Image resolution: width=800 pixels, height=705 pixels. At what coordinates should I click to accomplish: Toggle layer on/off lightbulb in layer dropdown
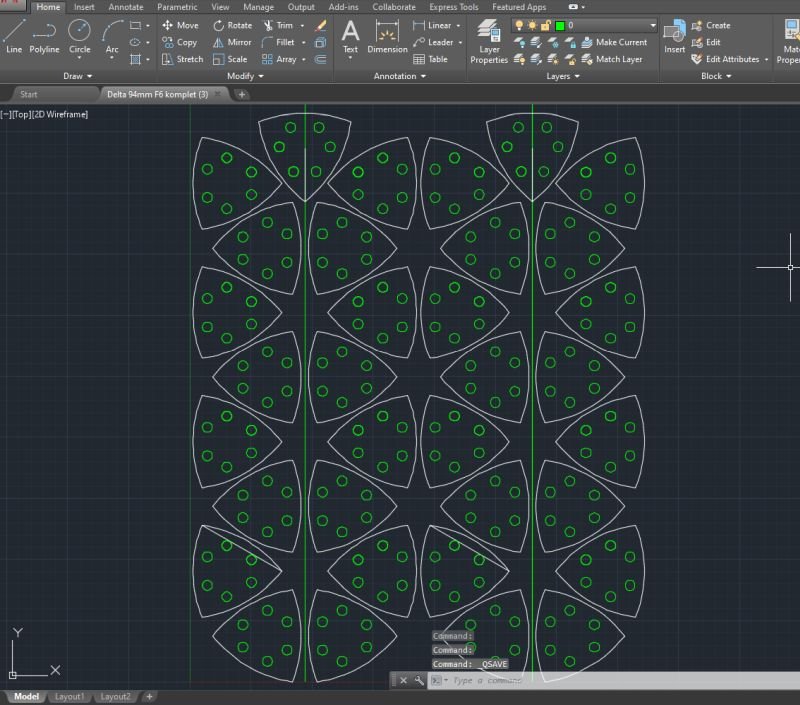click(520, 25)
